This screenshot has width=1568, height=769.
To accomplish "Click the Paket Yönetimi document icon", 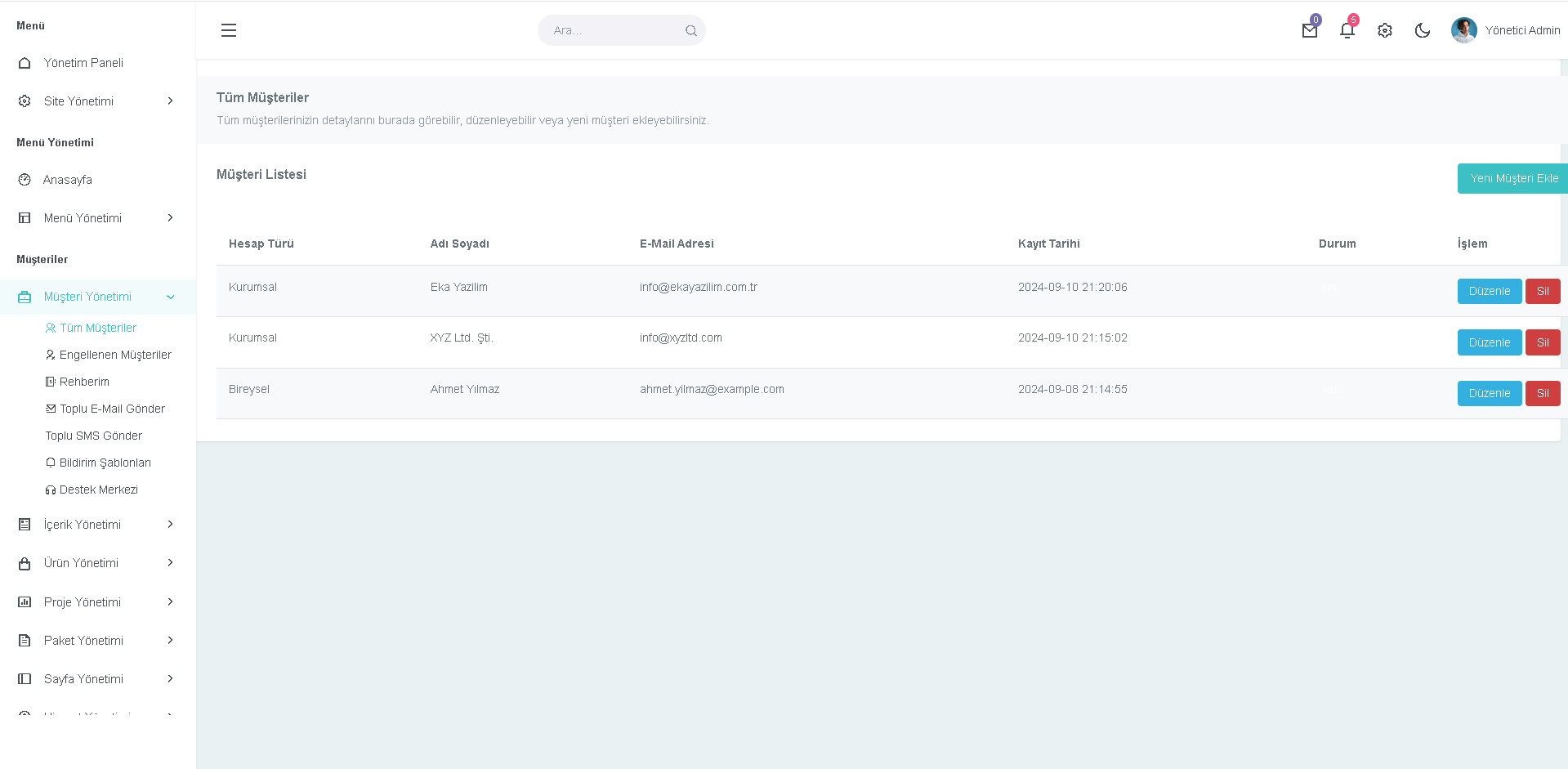I will (25, 641).
